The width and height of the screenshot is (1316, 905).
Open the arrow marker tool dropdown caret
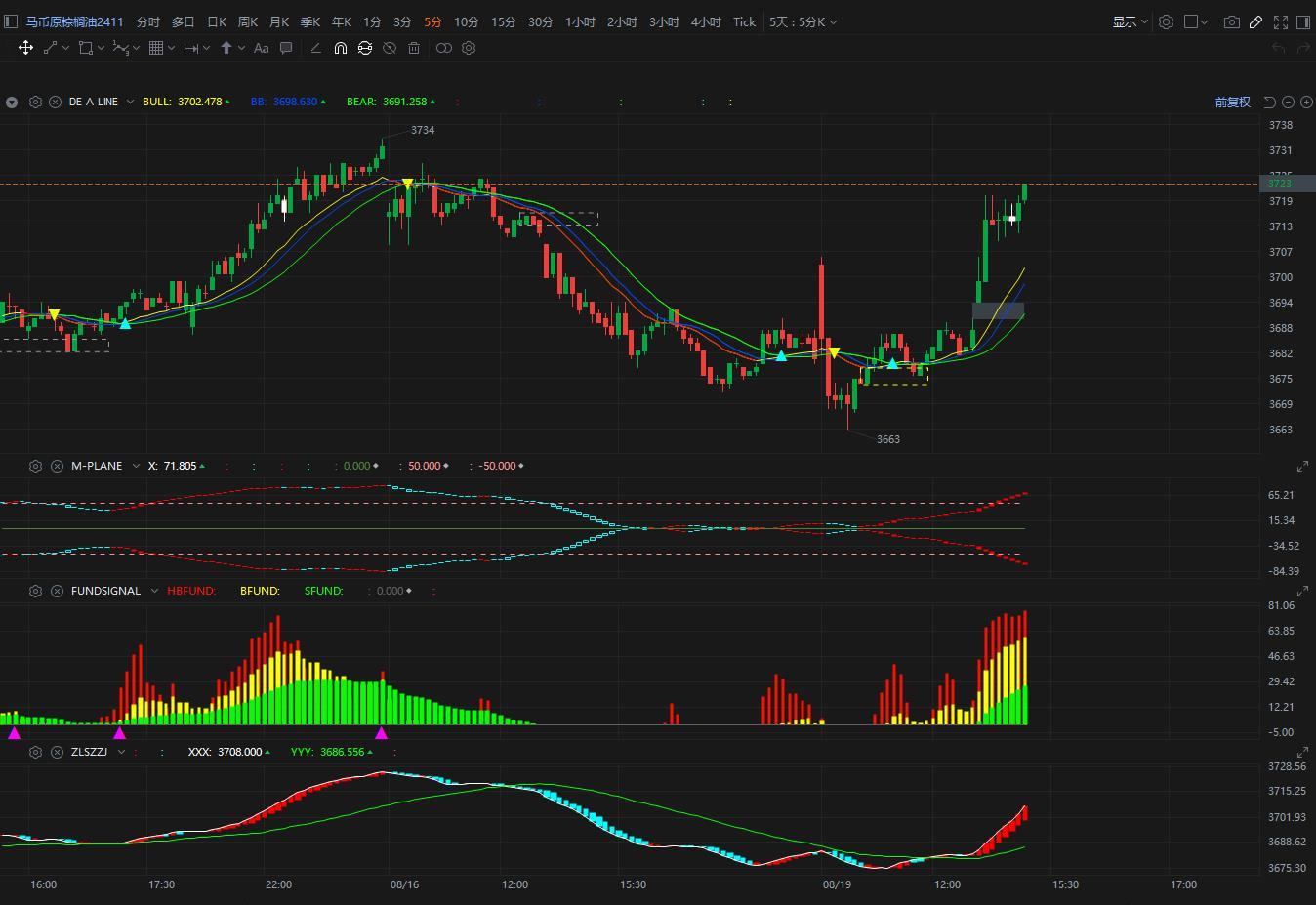point(240,47)
